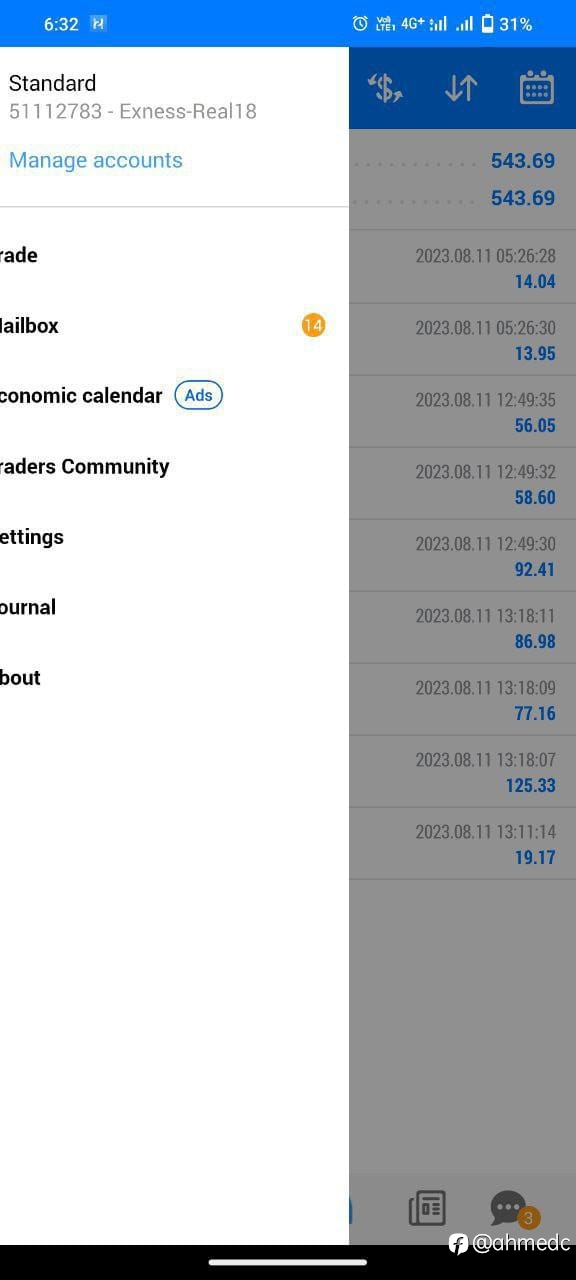This screenshot has width=576, height=1280.
Task: Select the trade row showing 92.41
Action: [462, 556]
